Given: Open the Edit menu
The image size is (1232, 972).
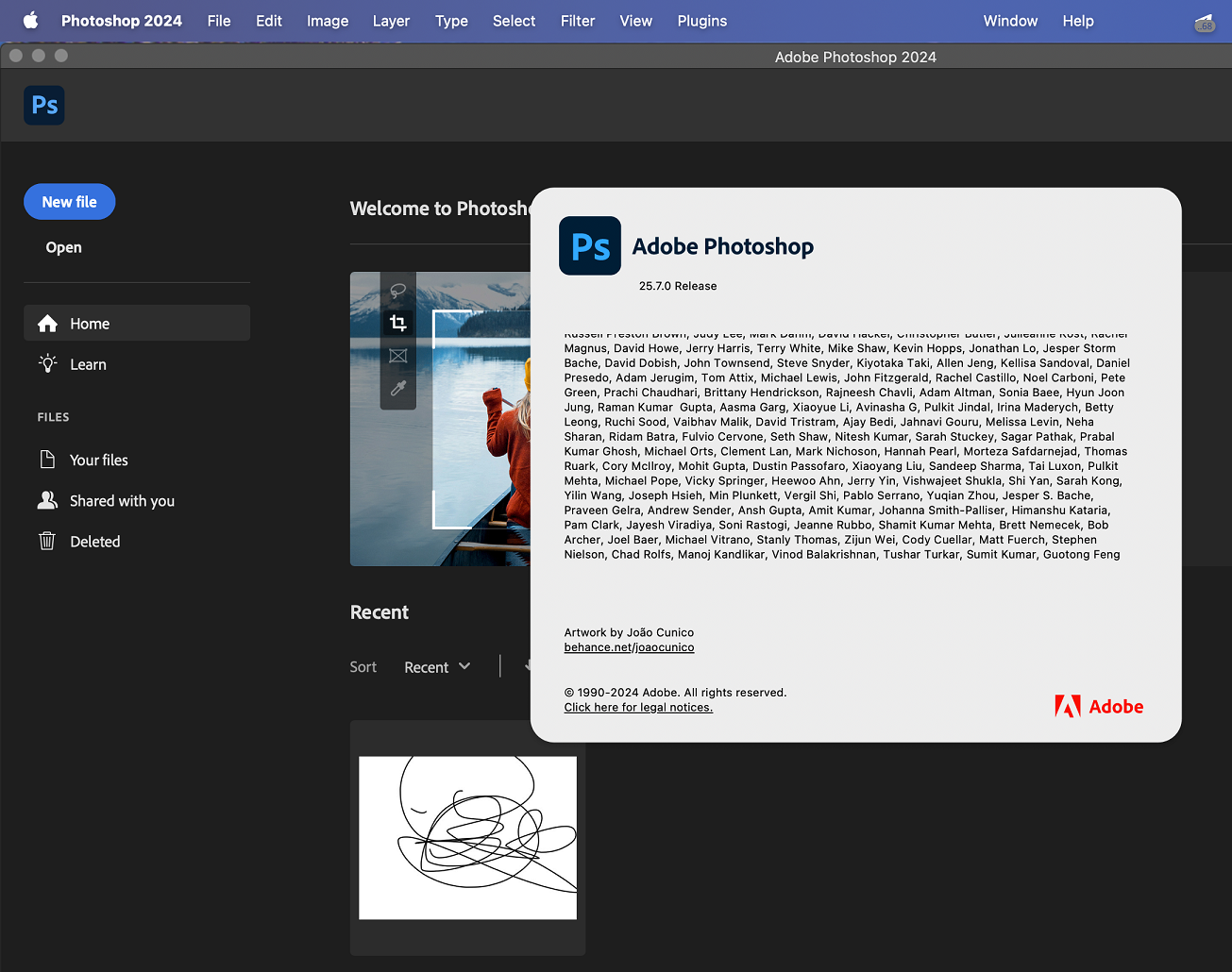Looking at the screenshot, I should click(269, 21).
